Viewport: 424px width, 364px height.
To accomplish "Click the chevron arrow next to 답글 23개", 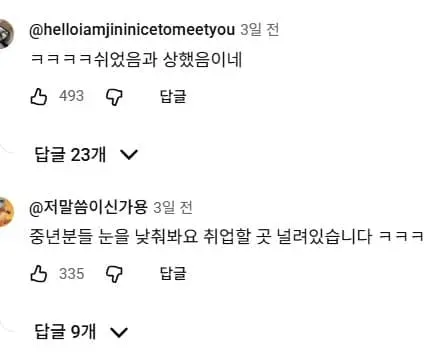I will (129, 155).
